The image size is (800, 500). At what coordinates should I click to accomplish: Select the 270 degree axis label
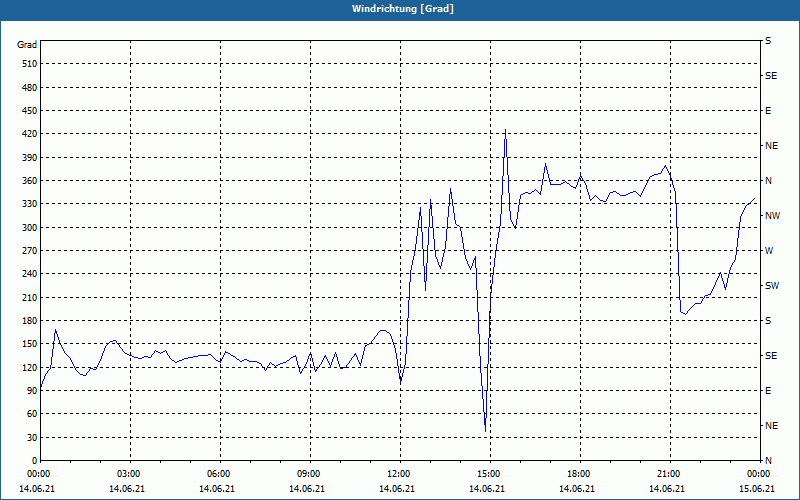(30, 251)
